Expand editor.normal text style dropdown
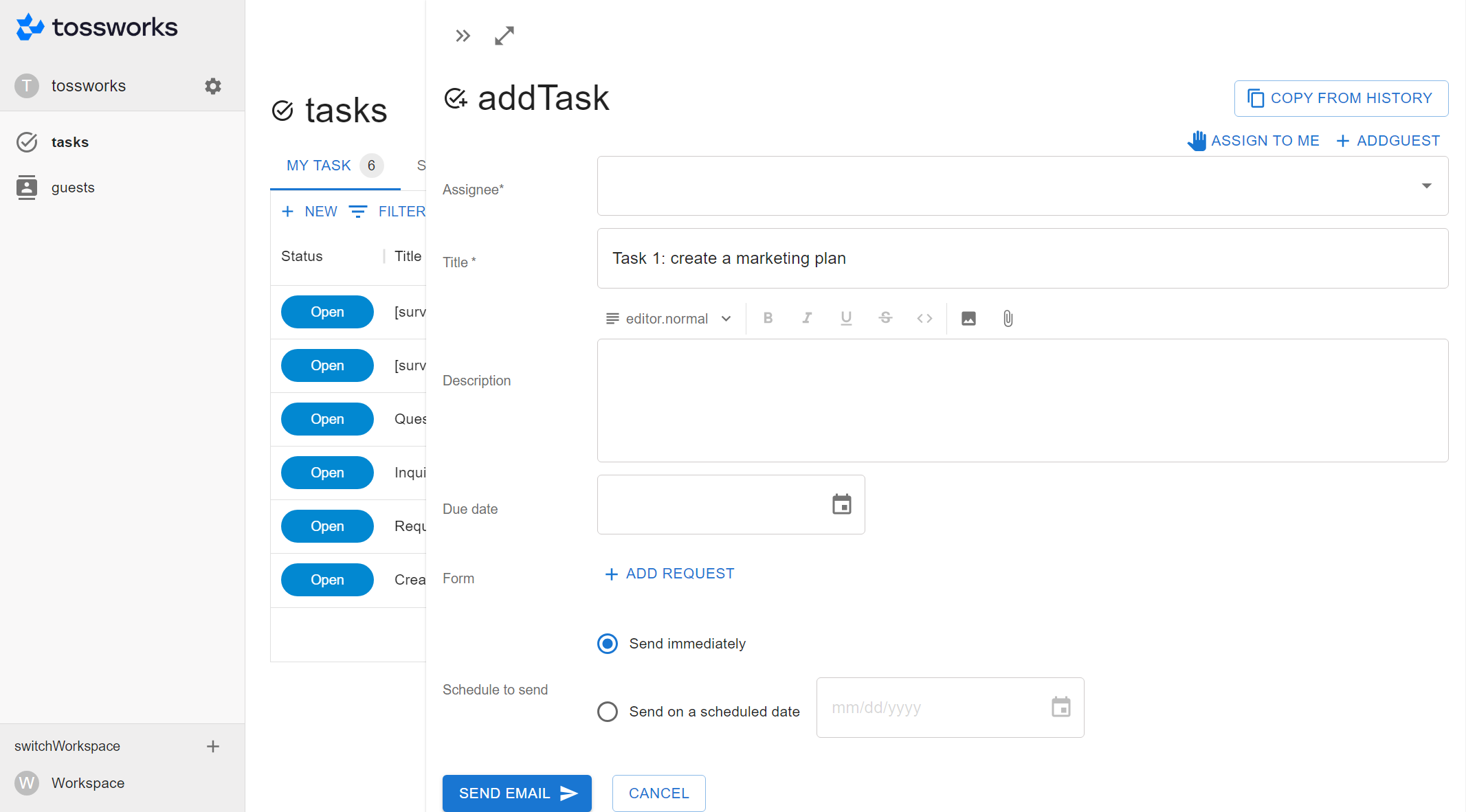This screenshot has height=812, width=1466. [x=668, y=319]
